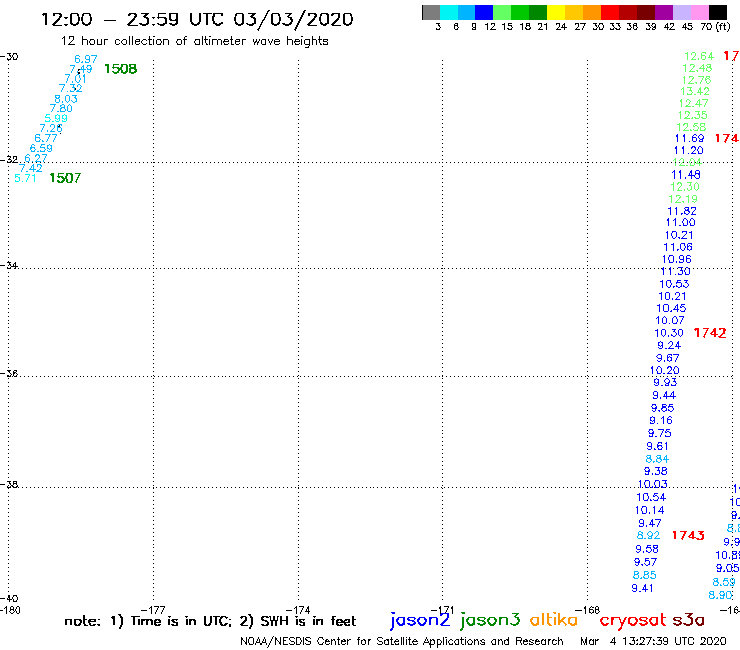740x650 pixels.
Task: Click the 'Mar 4 13:27:39 UTC 2020' timestamp
Action: (x=653, y=641)
